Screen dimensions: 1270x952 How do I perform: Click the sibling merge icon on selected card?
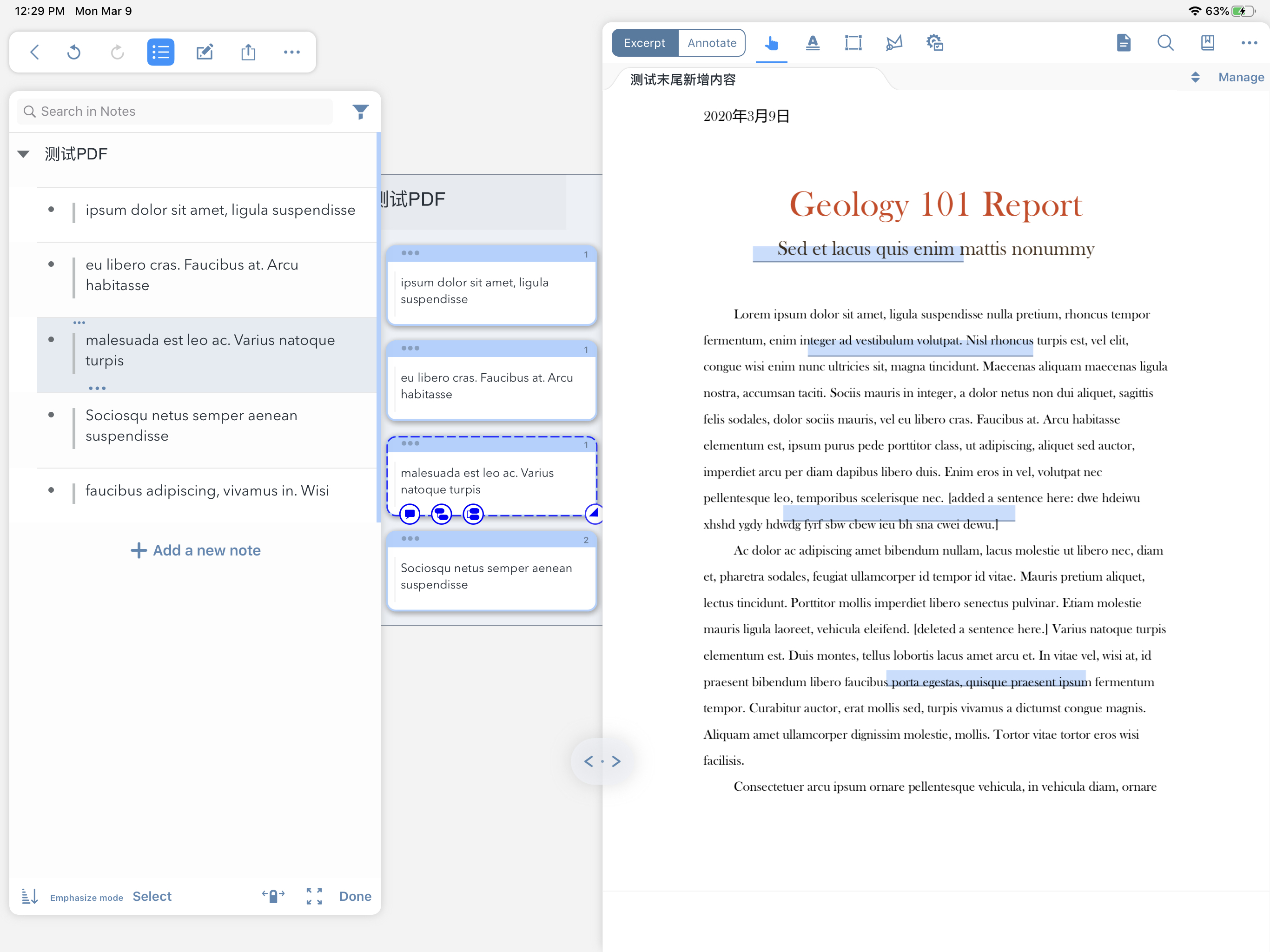pos(474,514)
